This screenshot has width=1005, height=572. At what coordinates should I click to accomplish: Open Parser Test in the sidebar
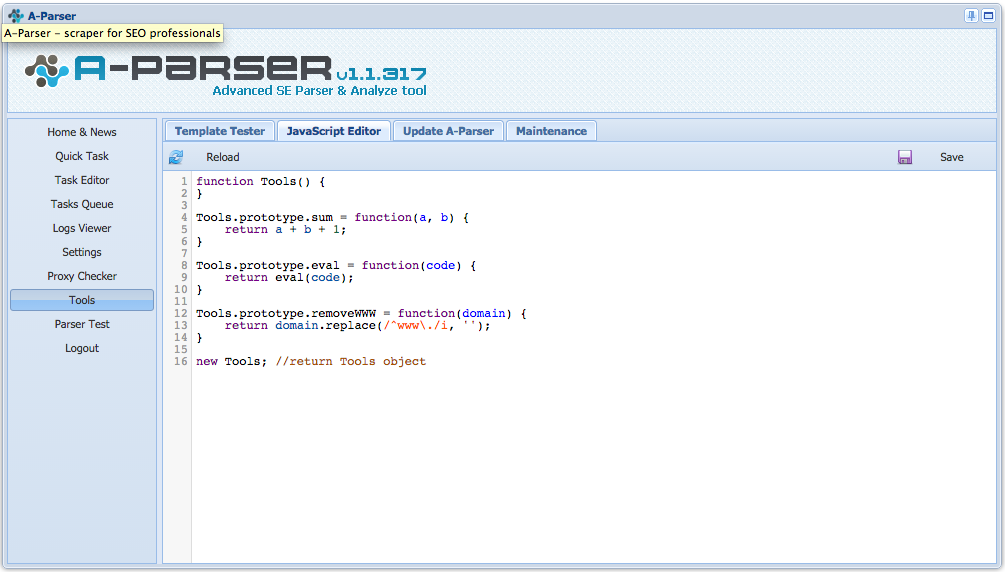82,324
